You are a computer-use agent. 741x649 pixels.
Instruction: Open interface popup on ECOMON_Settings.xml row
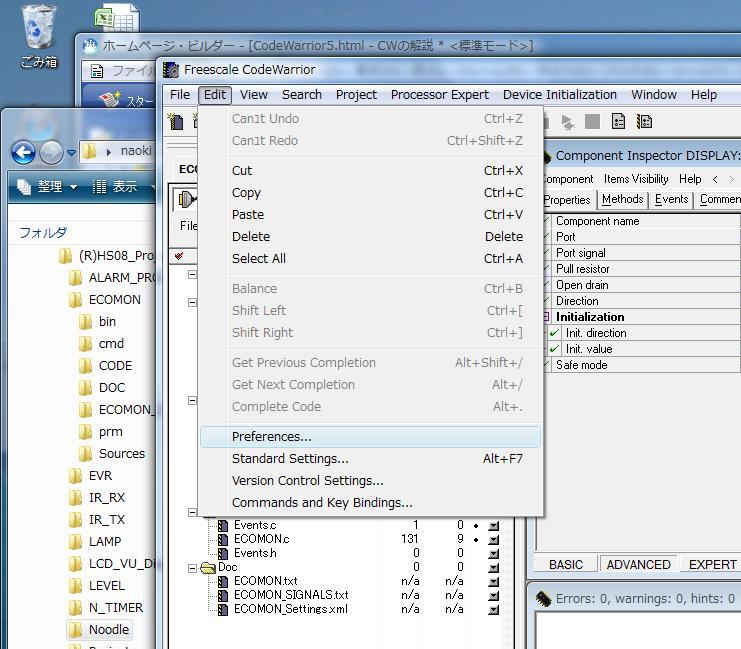493,610
